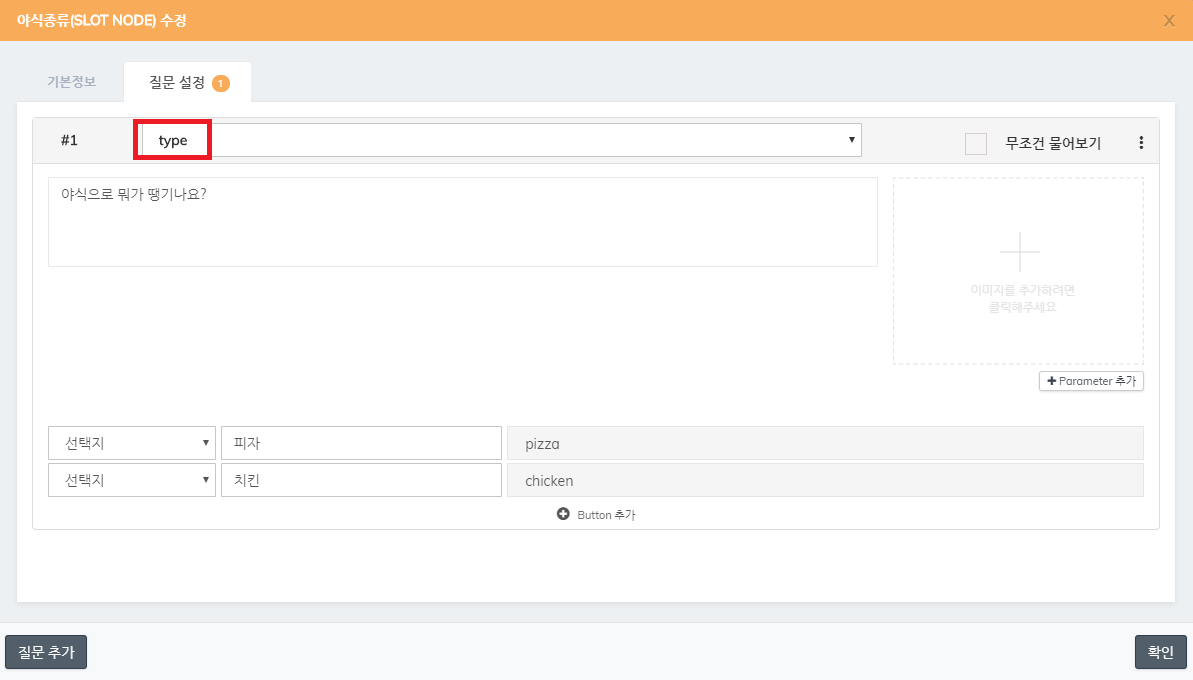The height and width of the screenshot is (680, 1193).
Task: Click the question text area 야식으로 뭐가 땡기나요?
Action: 463,222
